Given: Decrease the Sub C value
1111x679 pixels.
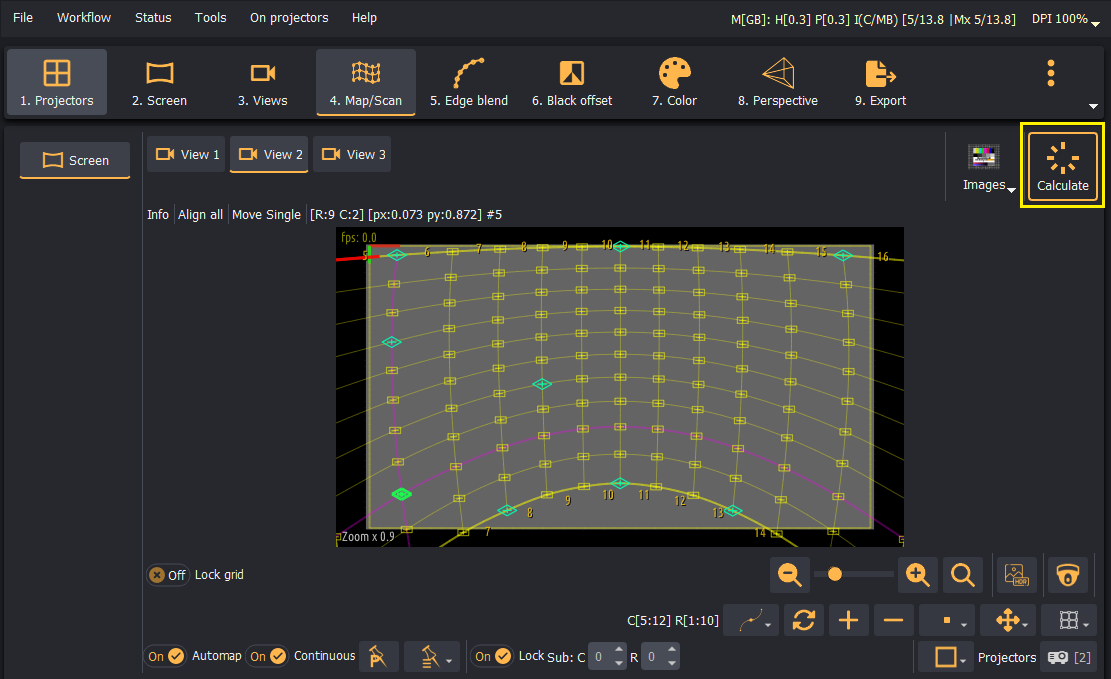Looking at the screenshot, I should 619,664.
